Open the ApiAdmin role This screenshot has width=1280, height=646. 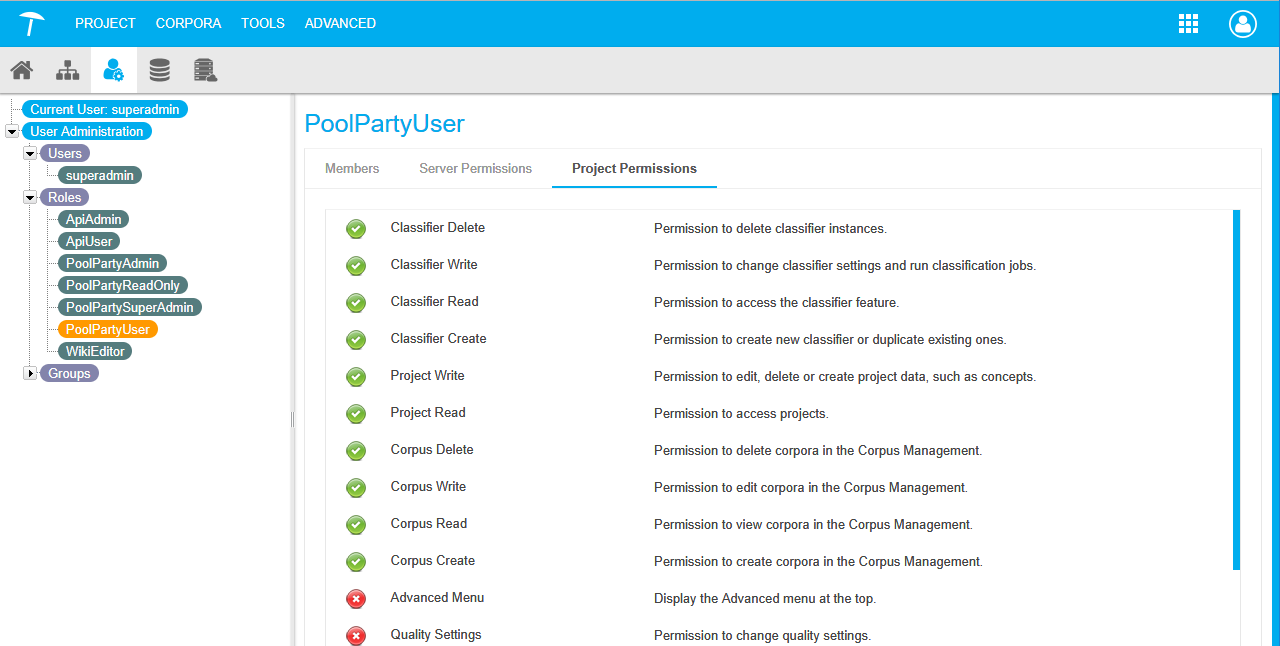pos(94,219)
